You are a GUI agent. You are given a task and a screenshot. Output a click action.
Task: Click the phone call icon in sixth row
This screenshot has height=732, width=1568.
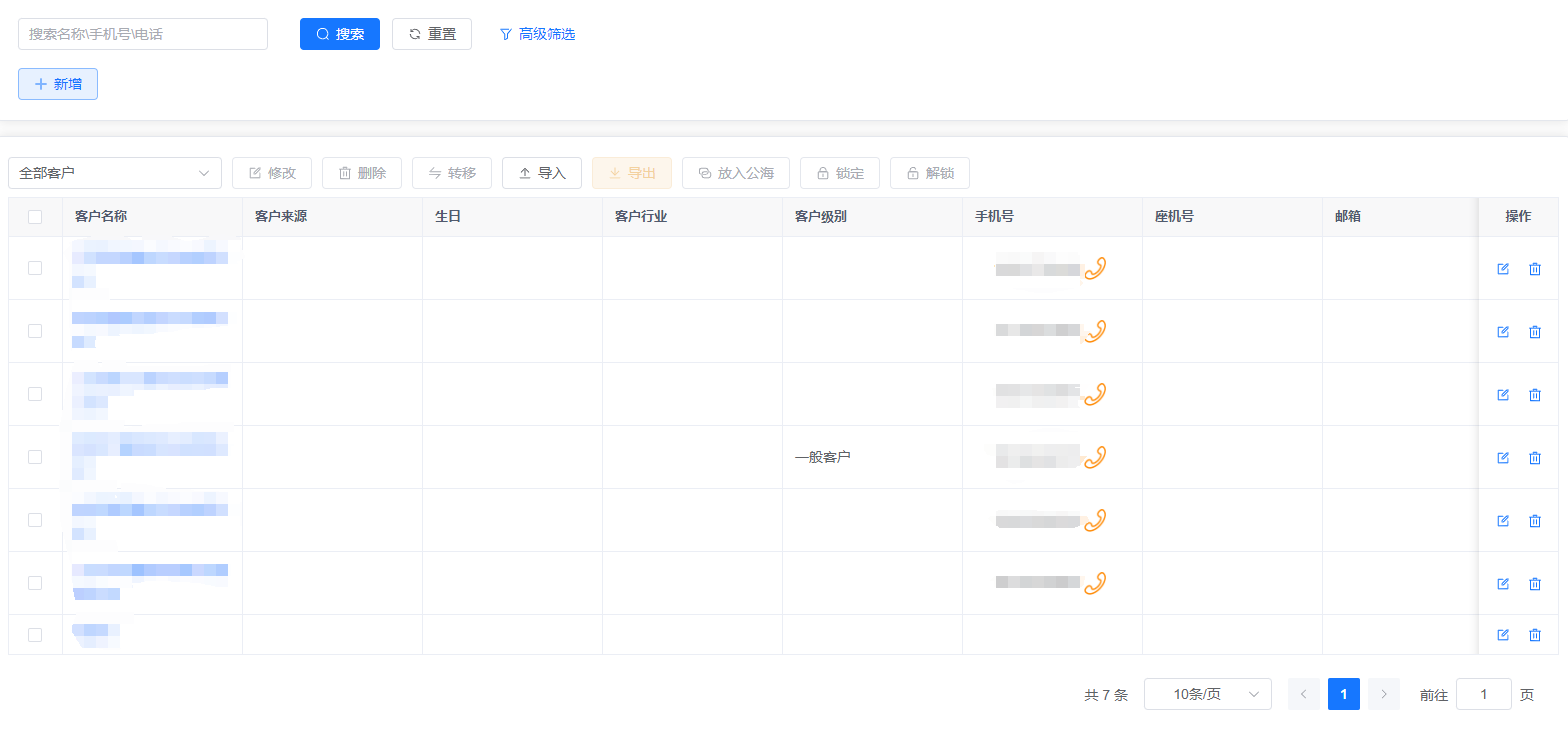[x=1095, y=583]
